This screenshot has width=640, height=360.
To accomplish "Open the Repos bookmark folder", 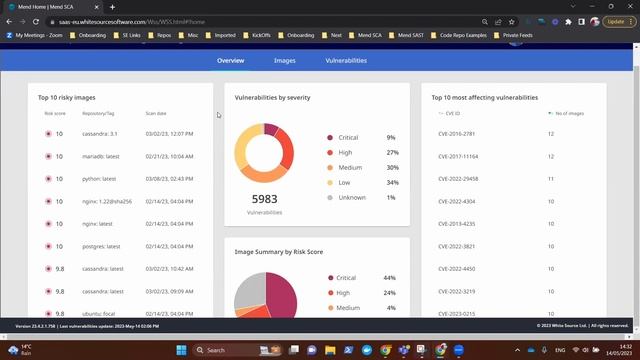I will click(160, 36).
